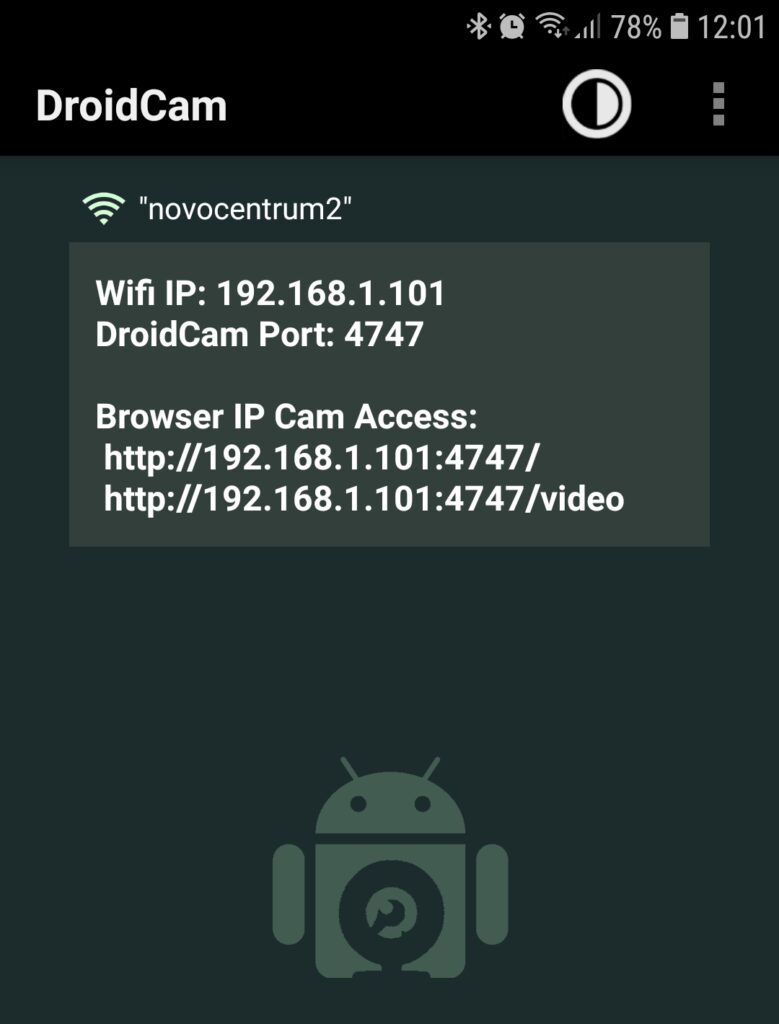
Task: Tap the Bluetooth status bar icon
Action: (479, 27)
